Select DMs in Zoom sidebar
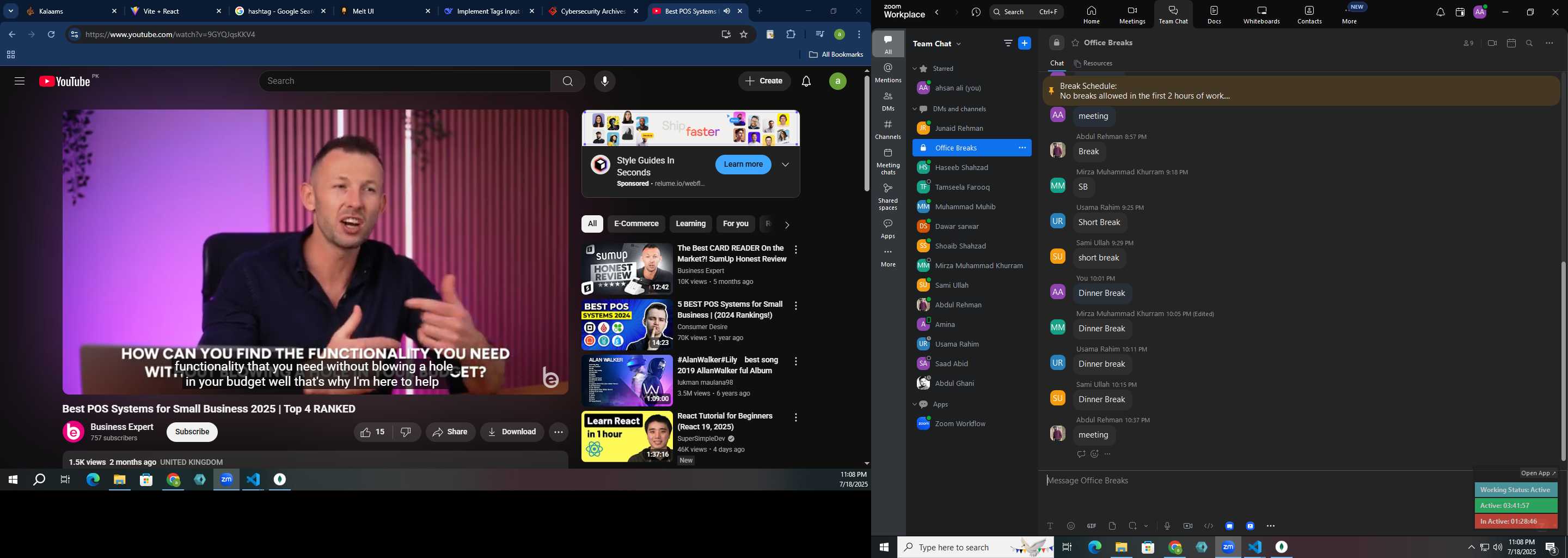Viewport: 1568px width, 558px height. (888, 102)
